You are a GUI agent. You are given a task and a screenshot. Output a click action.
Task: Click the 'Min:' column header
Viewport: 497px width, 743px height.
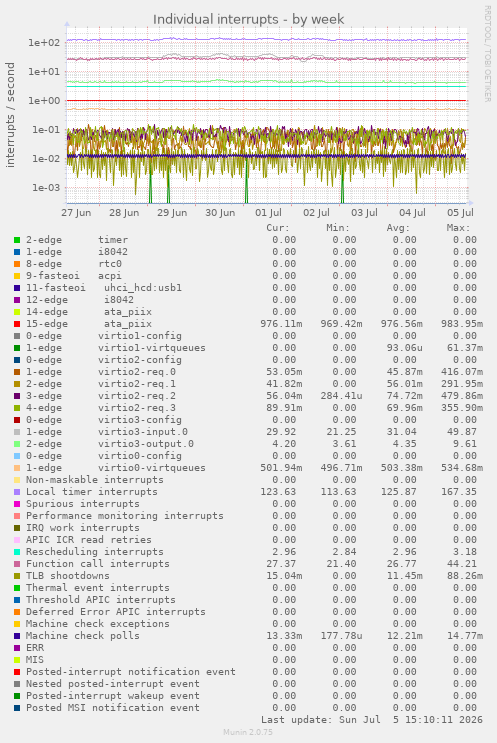tap(338, 228)
